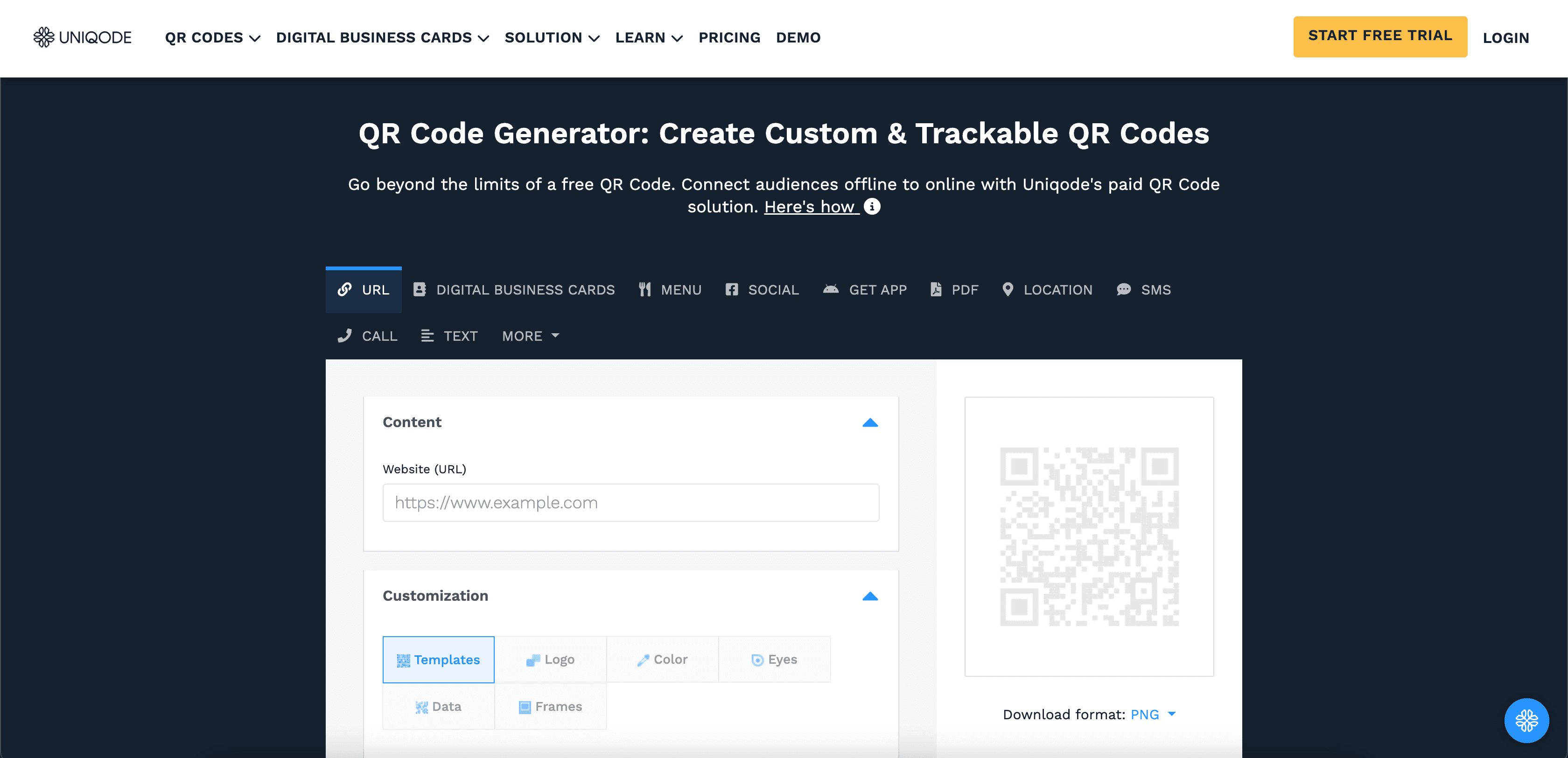Screen dimensions: 1568x758
Task: Switch to the Text tab
Action: pyautogui.click(x=449, y=336)
